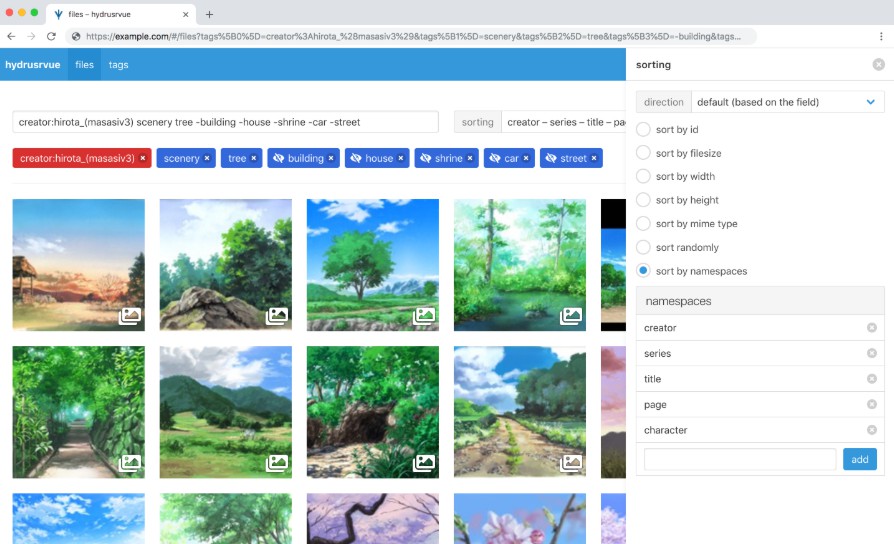The width and height of the screenshot is (894, 544).
Task: Remove the excluded building tag
Action: 331,158
